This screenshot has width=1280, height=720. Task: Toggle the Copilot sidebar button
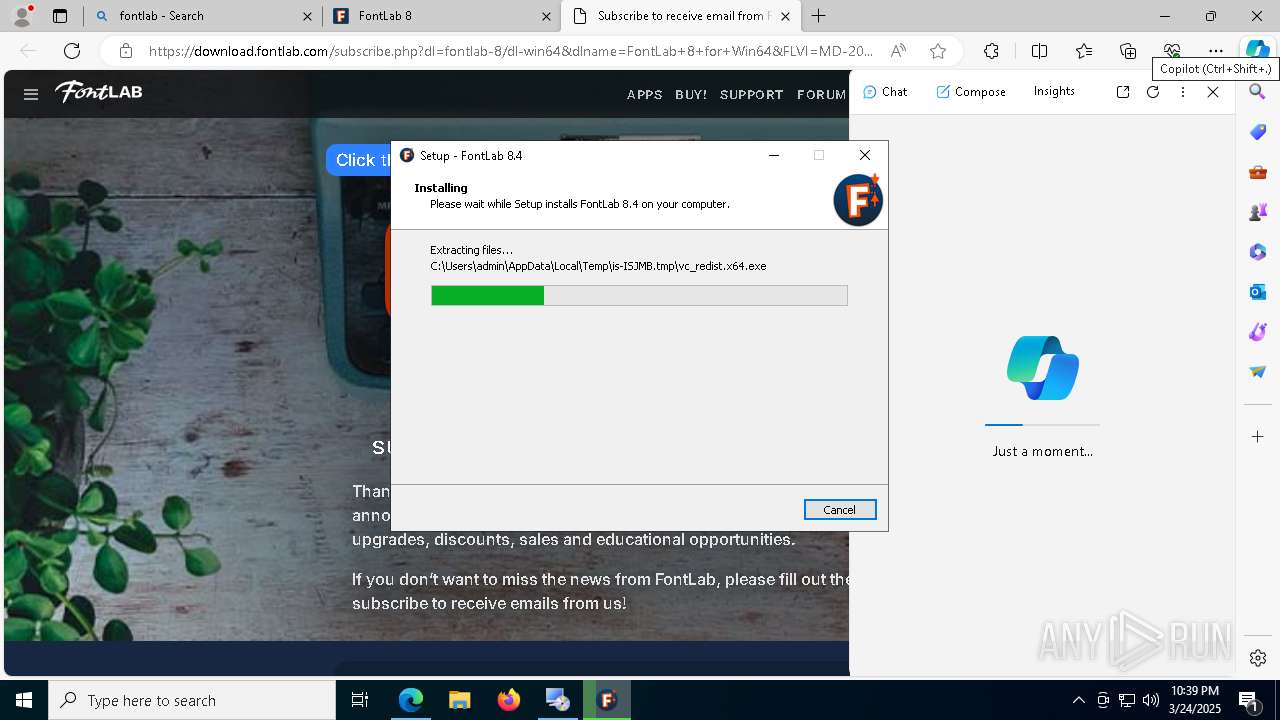1257,51
